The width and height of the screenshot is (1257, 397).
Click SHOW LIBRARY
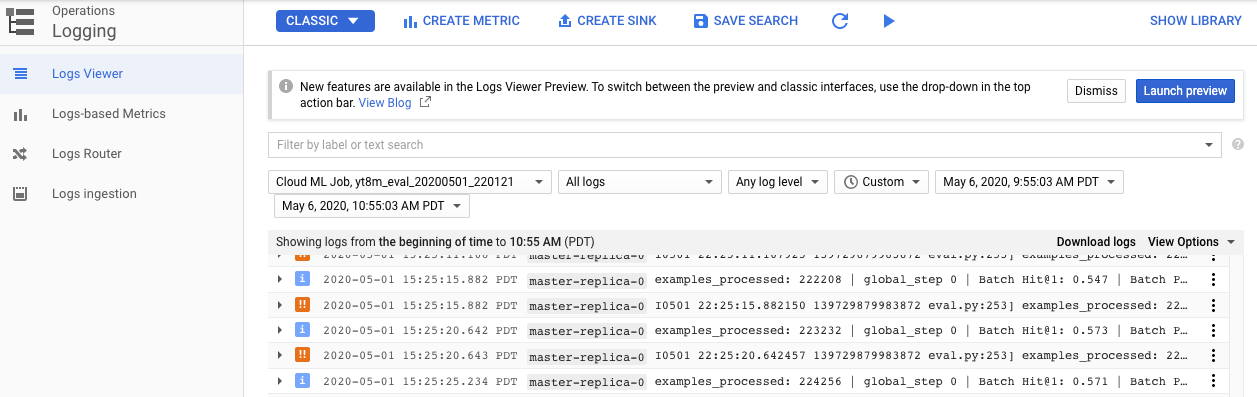(x=1195, y=21)
